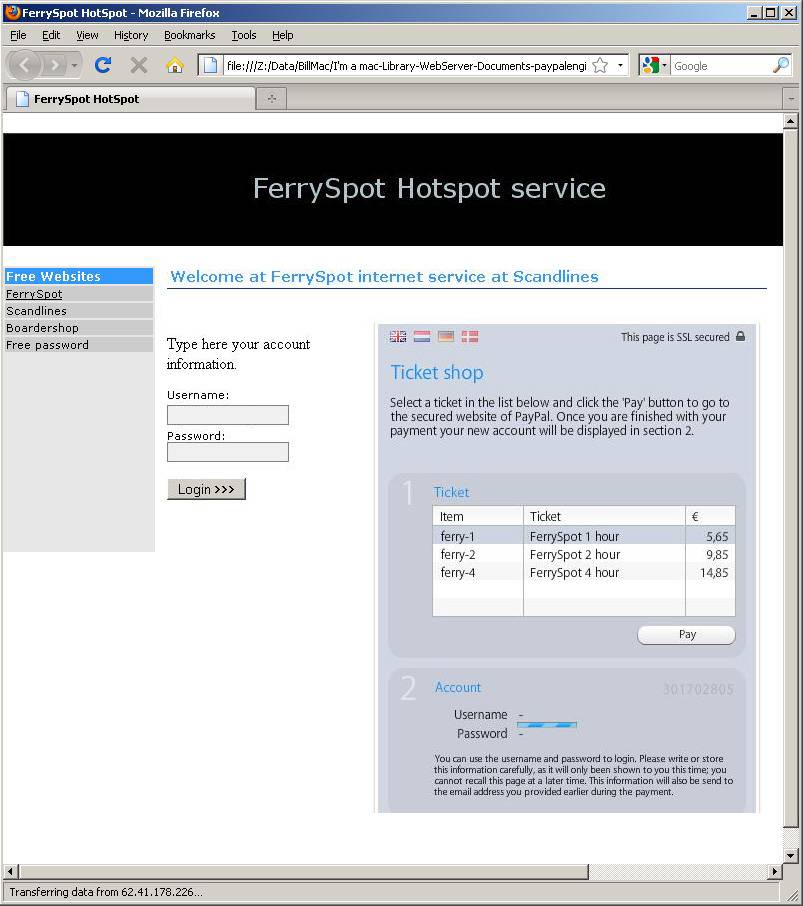Click the FerrySpot 2 hour cell

(575, 554)
